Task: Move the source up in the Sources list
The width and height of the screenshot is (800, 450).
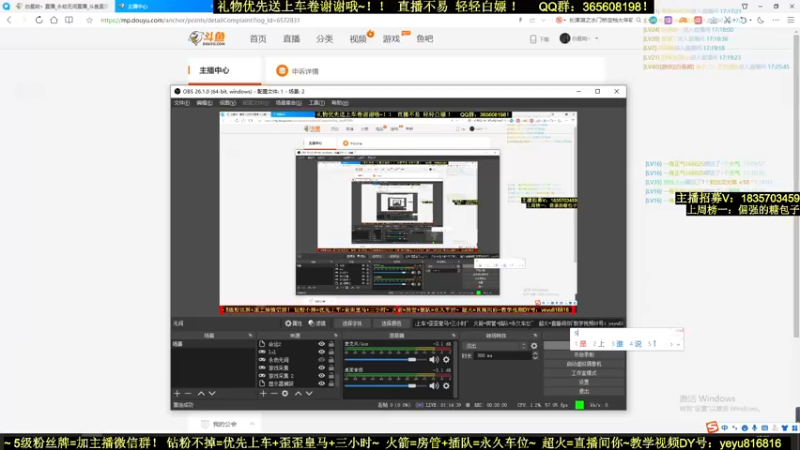Action: 298,393
